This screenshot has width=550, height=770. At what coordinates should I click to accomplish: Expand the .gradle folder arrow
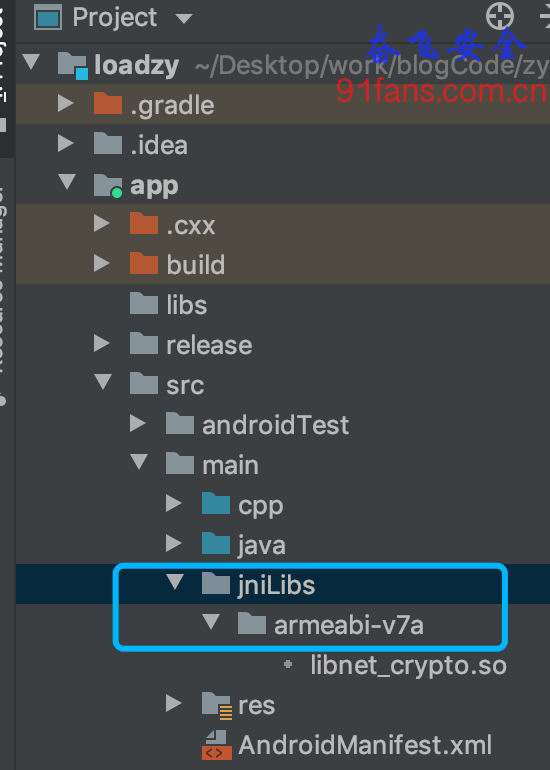[x=66, y=103]
